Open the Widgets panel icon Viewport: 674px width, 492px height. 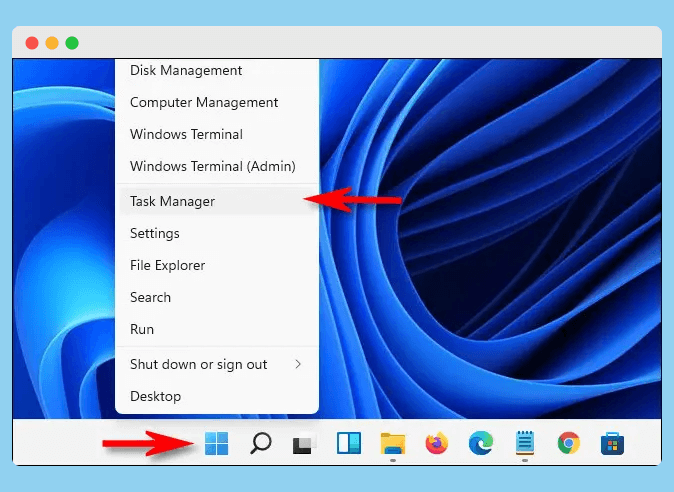pos(347,443)
